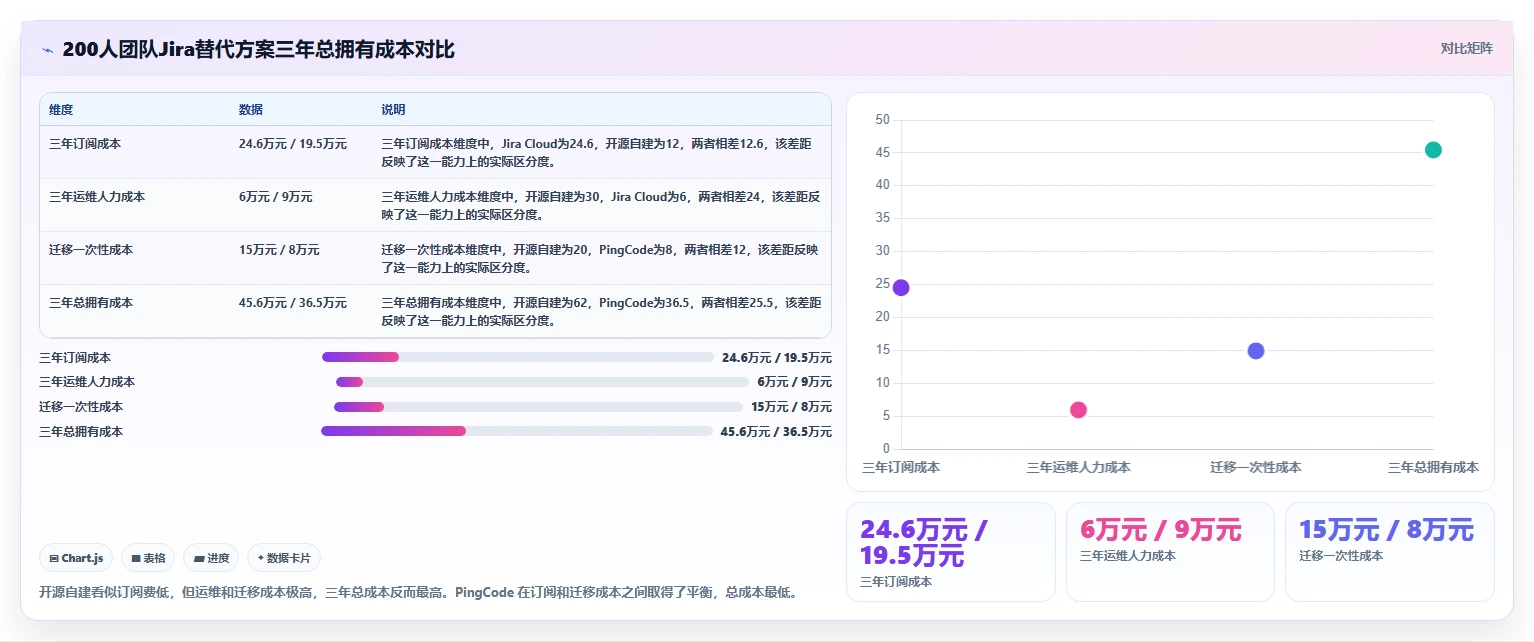Click the Chart.js chip
Screen dimensions: 1534x642
click(x=77, y=558)
